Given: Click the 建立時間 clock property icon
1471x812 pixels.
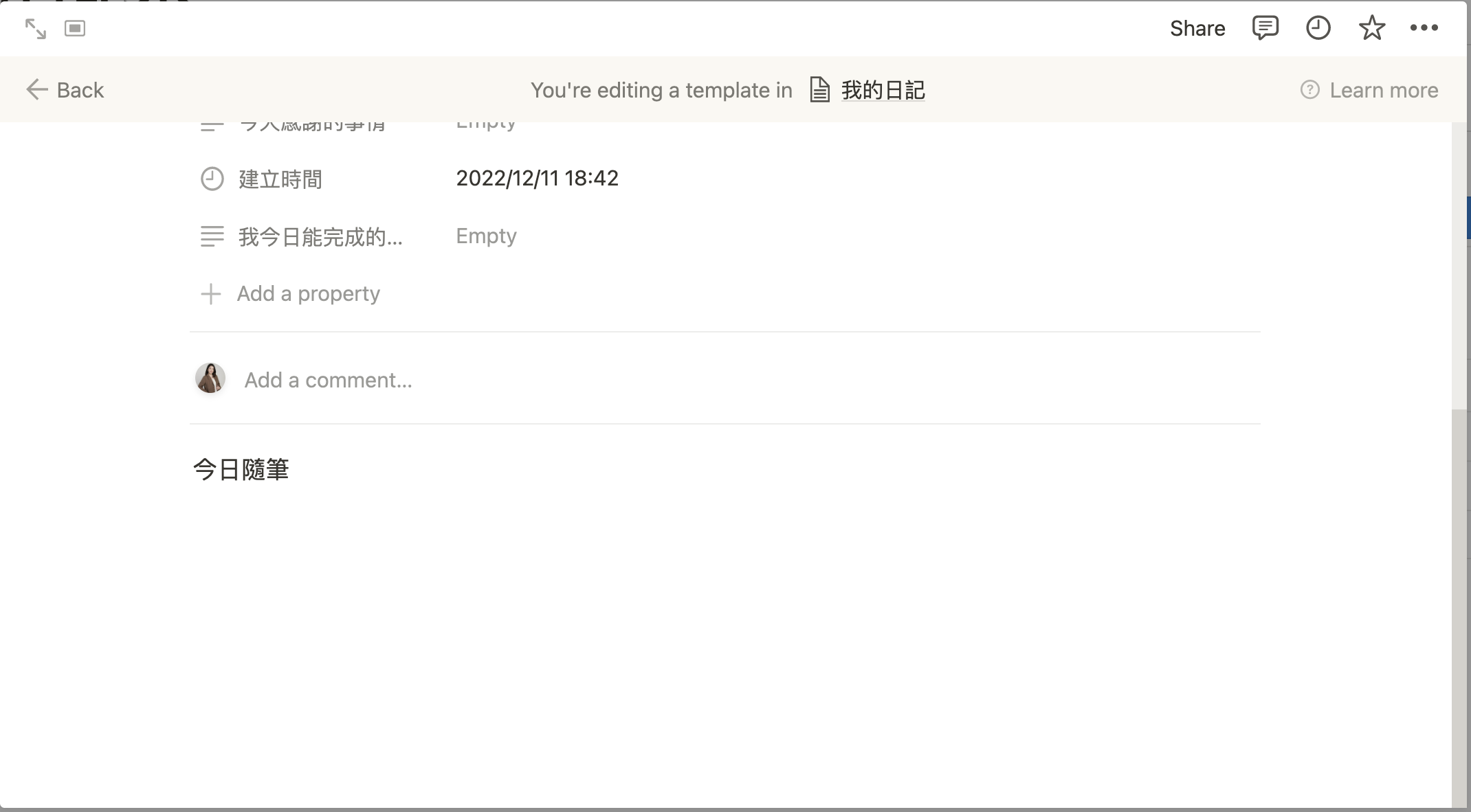Looking at the screenshot, I should [x=212, y=179].
